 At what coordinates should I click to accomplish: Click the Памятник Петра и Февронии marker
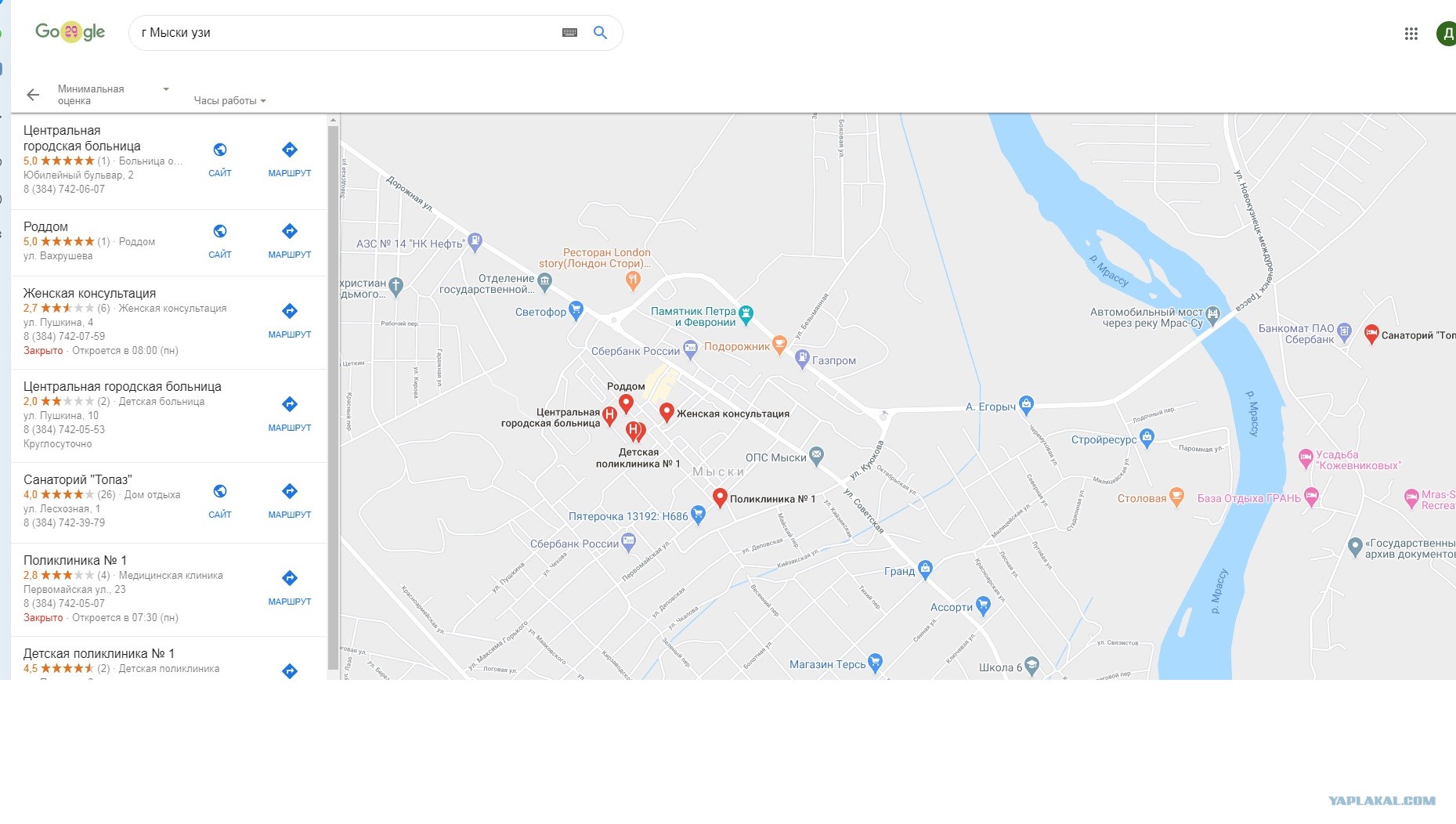(746, 315)
